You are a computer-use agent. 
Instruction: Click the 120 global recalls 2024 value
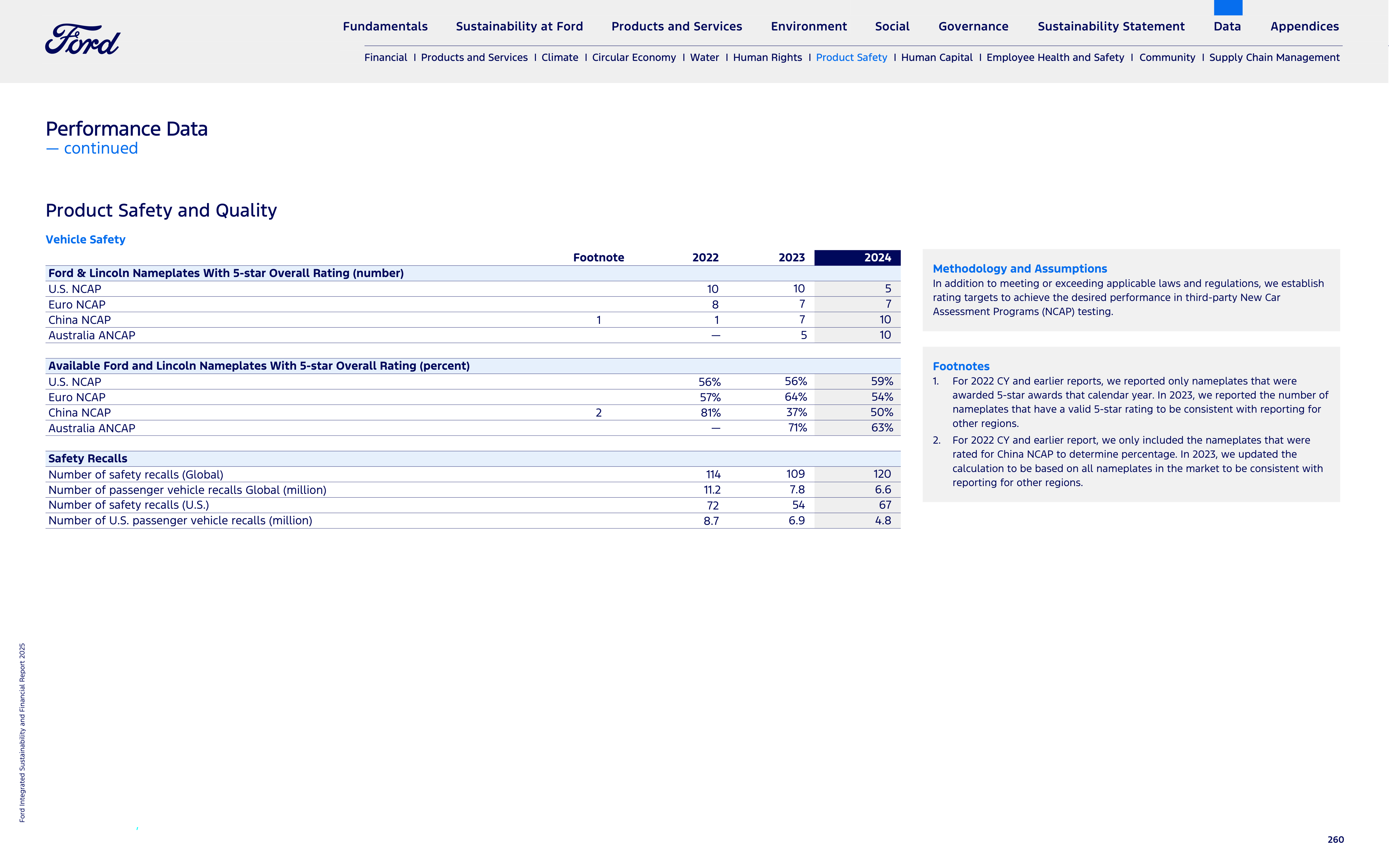(882, 474)
